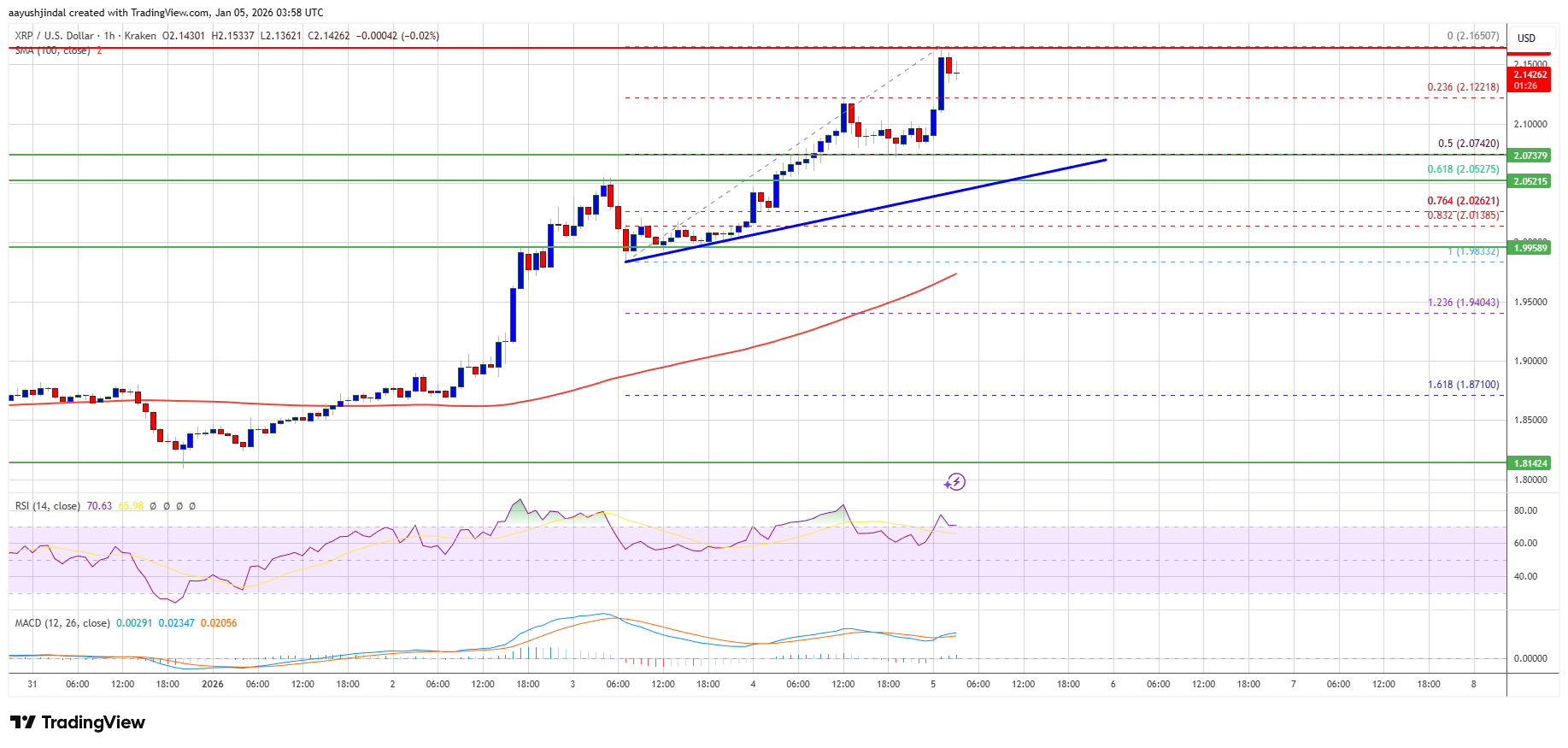The image size is (1568, 748).
Task: Click the RSI value 70.63 in legend
Action: [x=99, y=506]
